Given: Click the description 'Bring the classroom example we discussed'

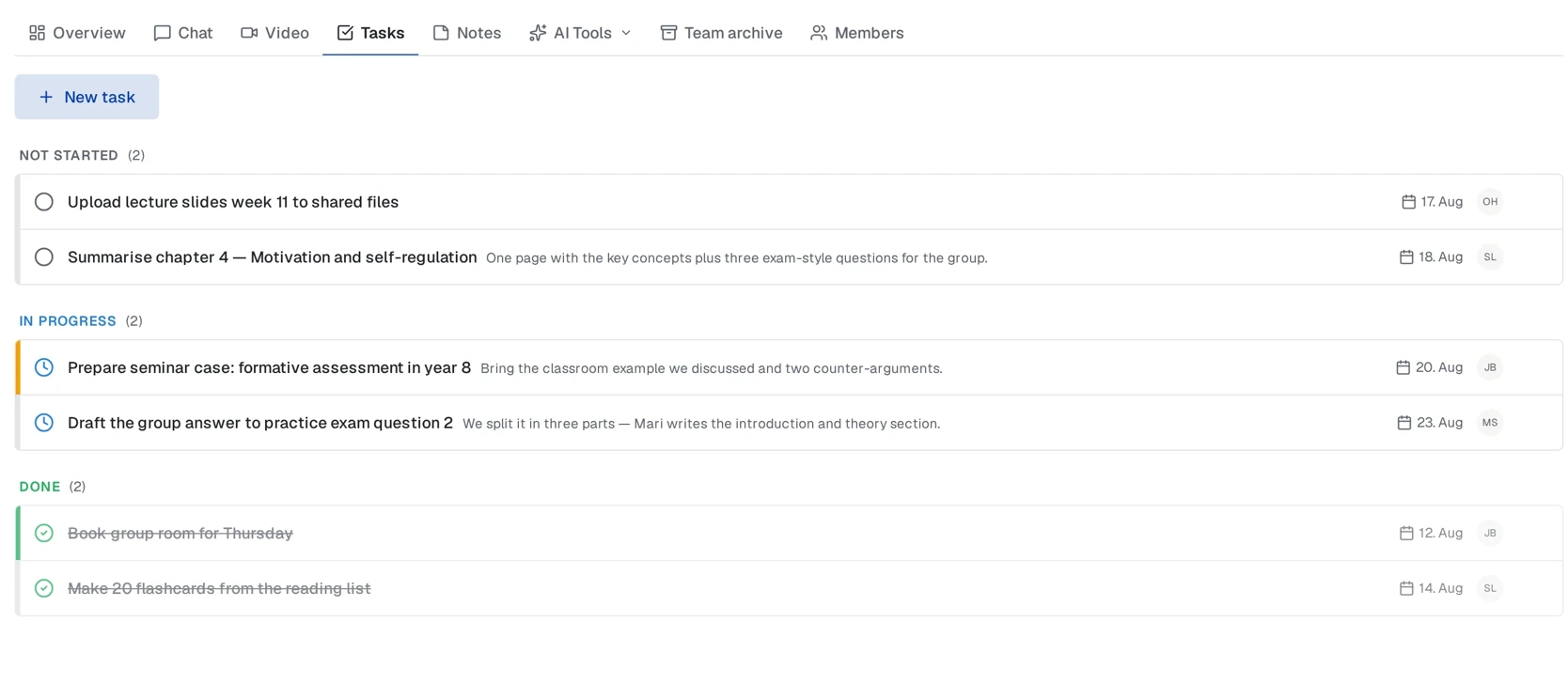Looking at the screenshot, I should coord(712,368).
